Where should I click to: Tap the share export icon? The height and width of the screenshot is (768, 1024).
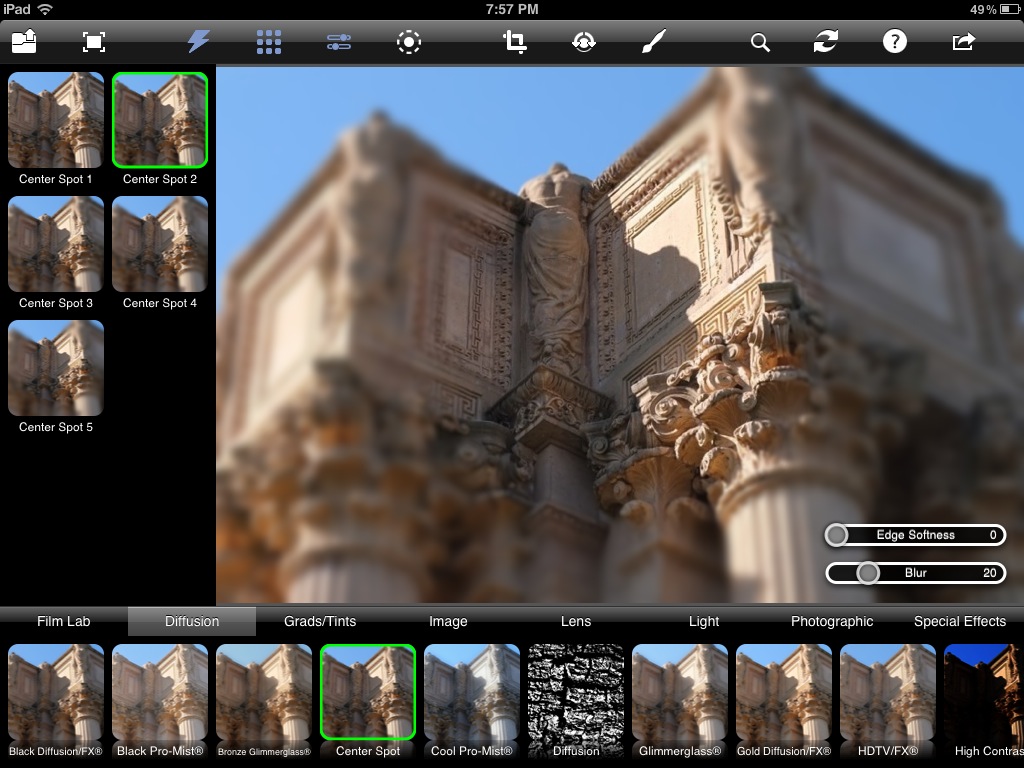[963, 42]
